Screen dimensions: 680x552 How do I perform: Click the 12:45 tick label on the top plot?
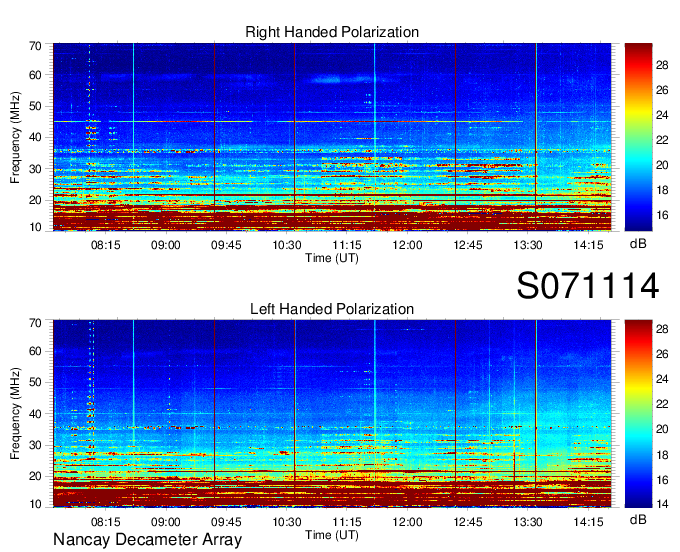pos(468,245)
